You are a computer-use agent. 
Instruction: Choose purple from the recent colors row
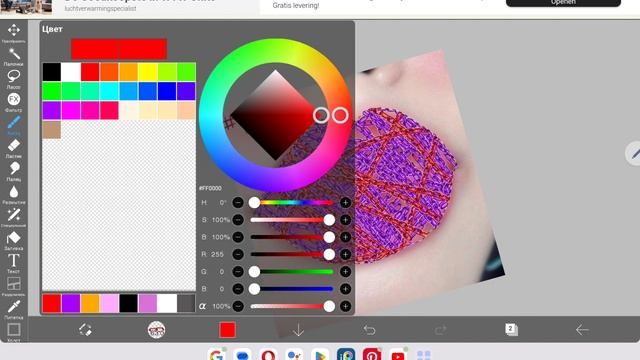tap(71, 304)
